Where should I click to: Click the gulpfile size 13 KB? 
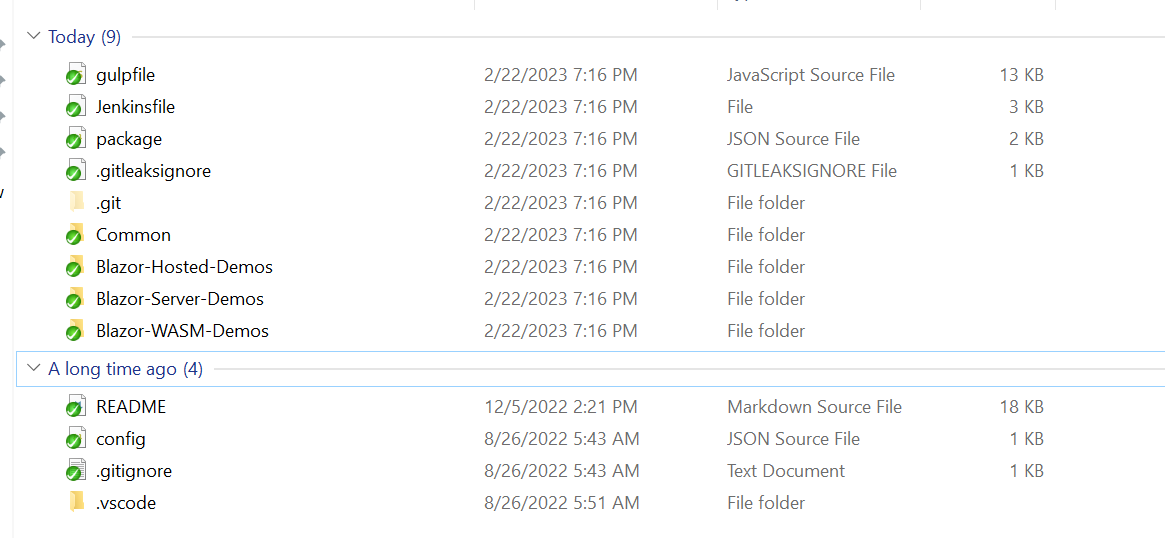point(1021,75)
